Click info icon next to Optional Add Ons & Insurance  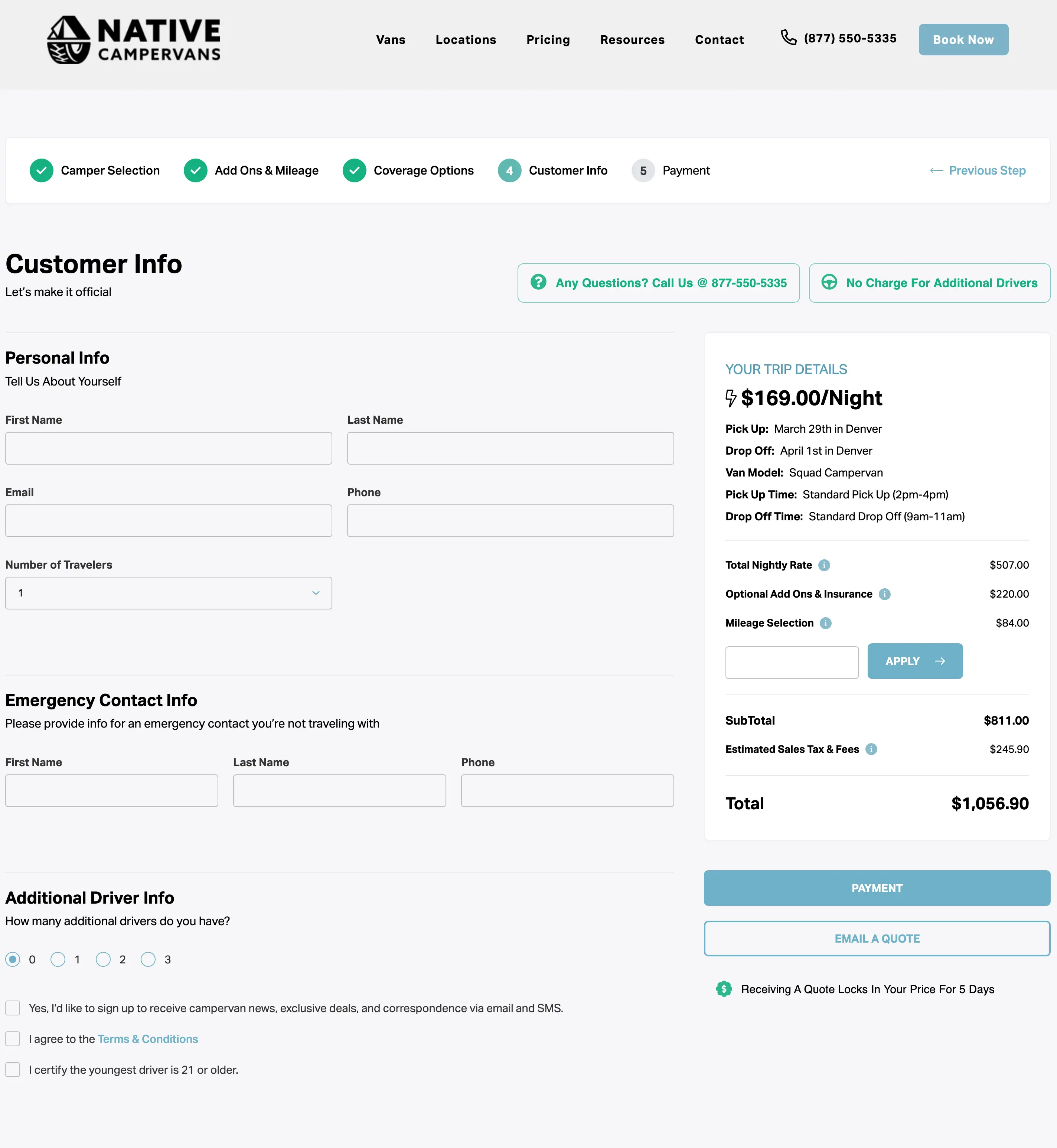(x=884, y=595)
